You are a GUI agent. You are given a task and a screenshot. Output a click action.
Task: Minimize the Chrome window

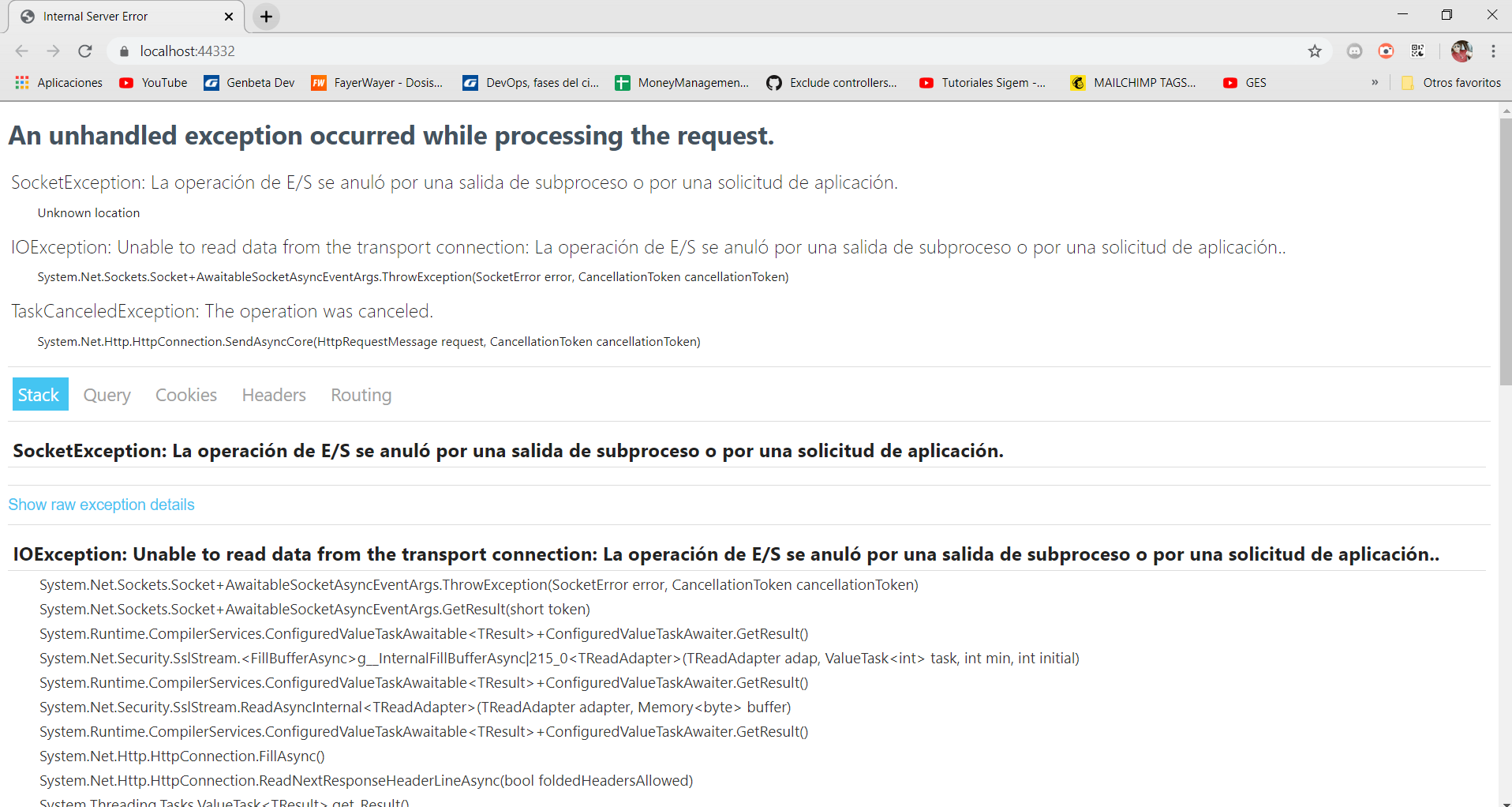pos(1402,15)
